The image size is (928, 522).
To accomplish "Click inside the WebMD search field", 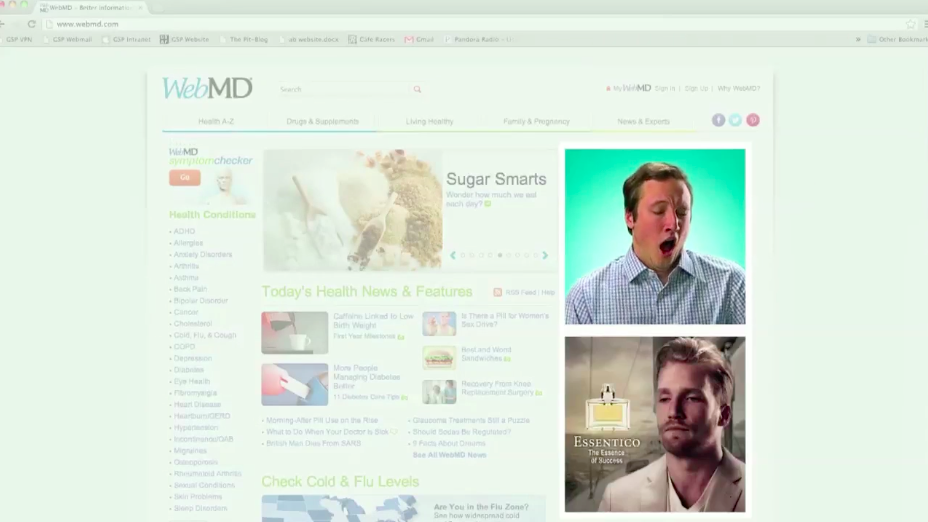I will point(343,89).
